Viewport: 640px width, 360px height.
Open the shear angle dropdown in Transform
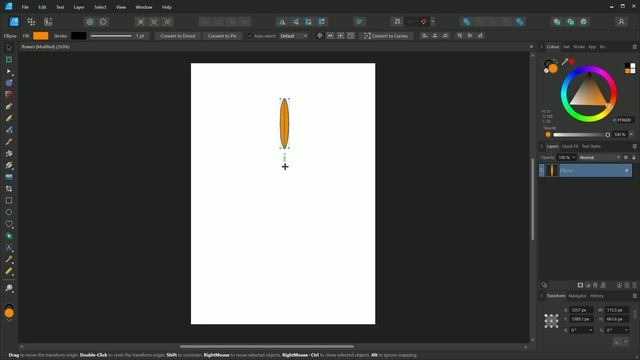point(626,330)
